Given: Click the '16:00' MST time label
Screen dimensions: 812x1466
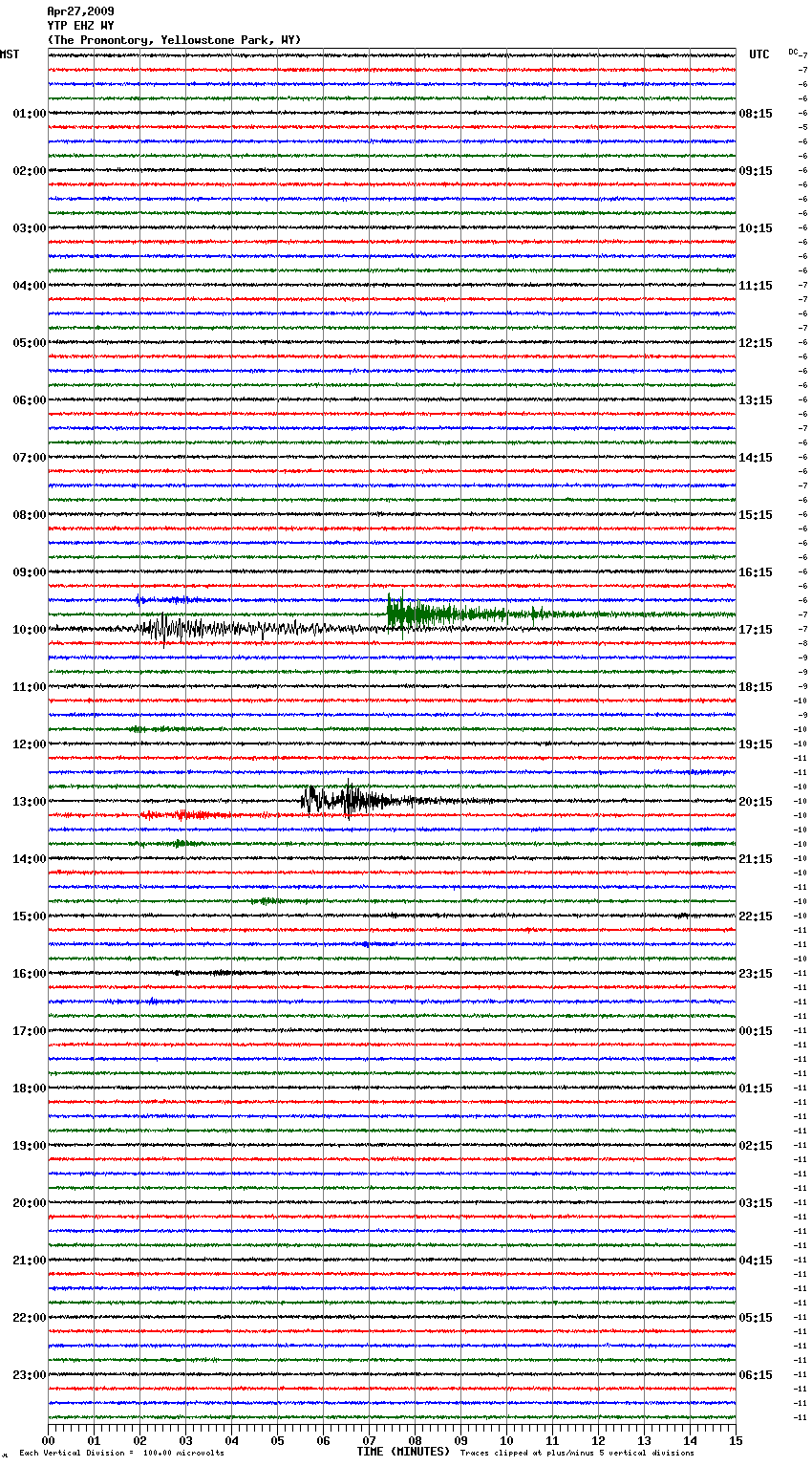Looking at the screenshot, I should (30, 974).
